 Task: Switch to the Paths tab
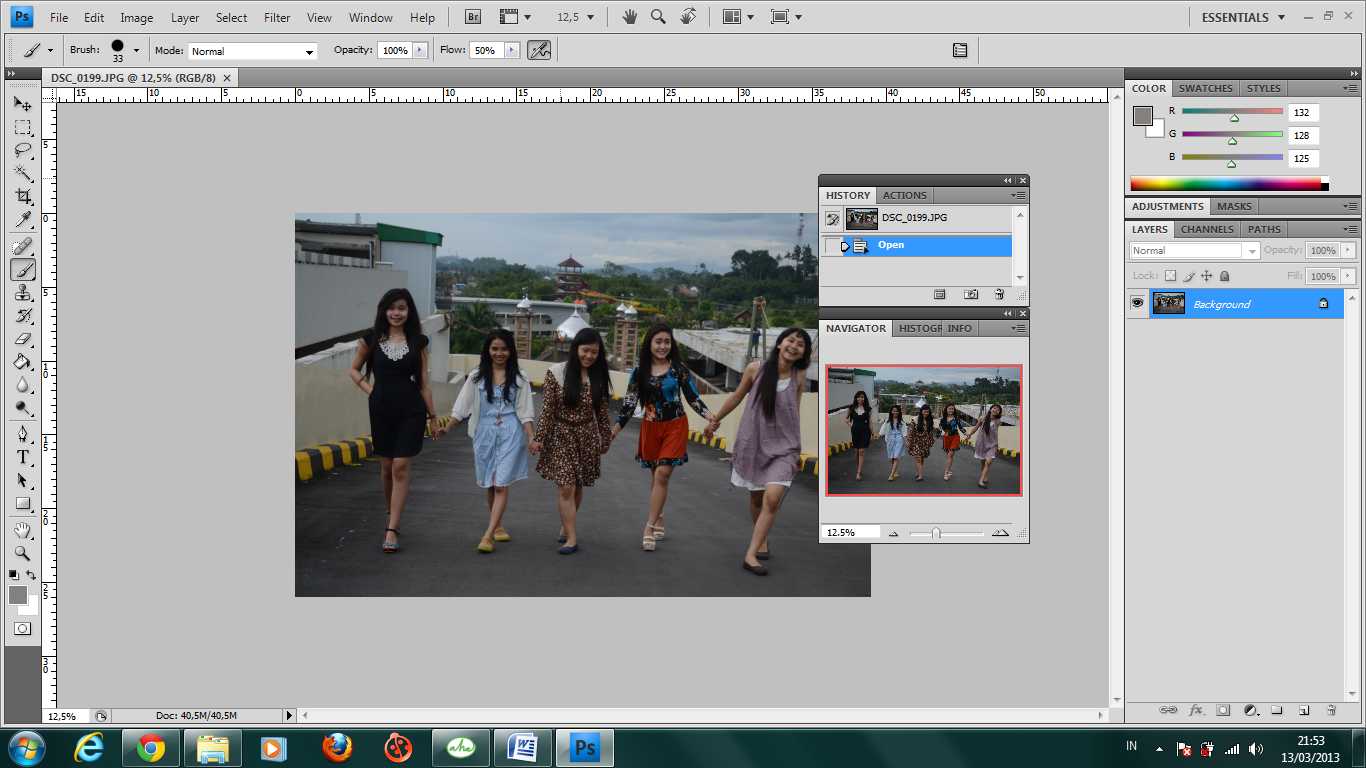pos(1264,229)
